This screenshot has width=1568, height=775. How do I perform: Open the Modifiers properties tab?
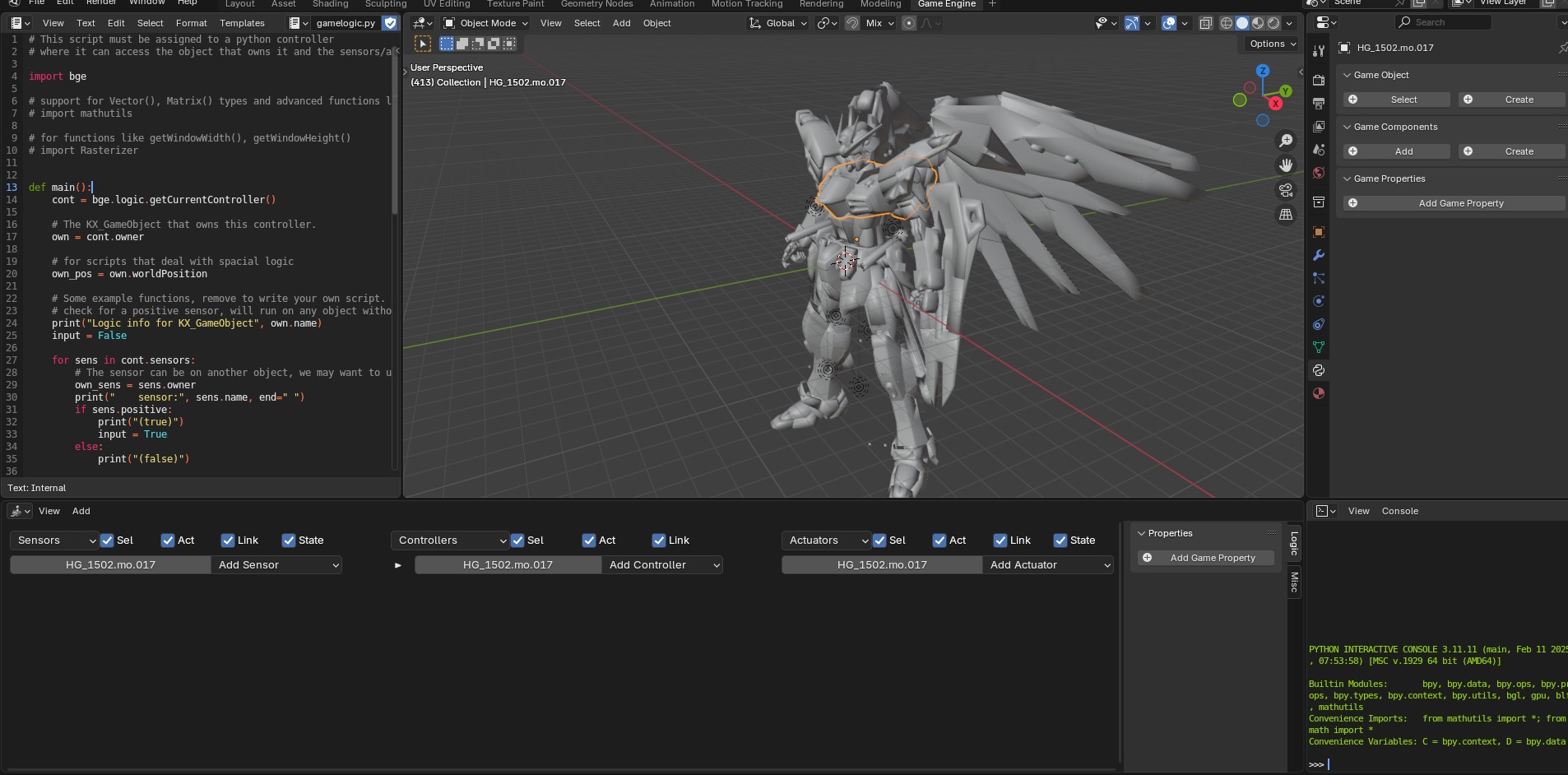[1319, 255]
